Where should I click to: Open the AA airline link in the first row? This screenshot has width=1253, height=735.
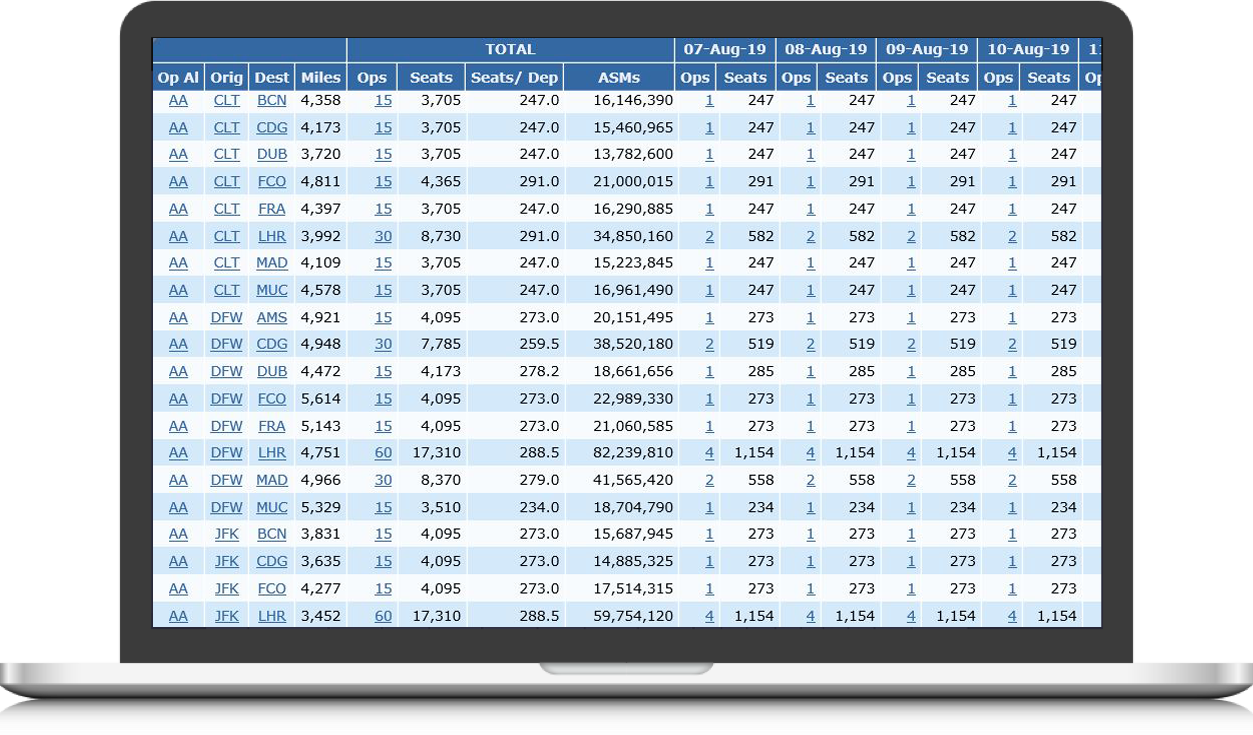click(x=178, y=100)
